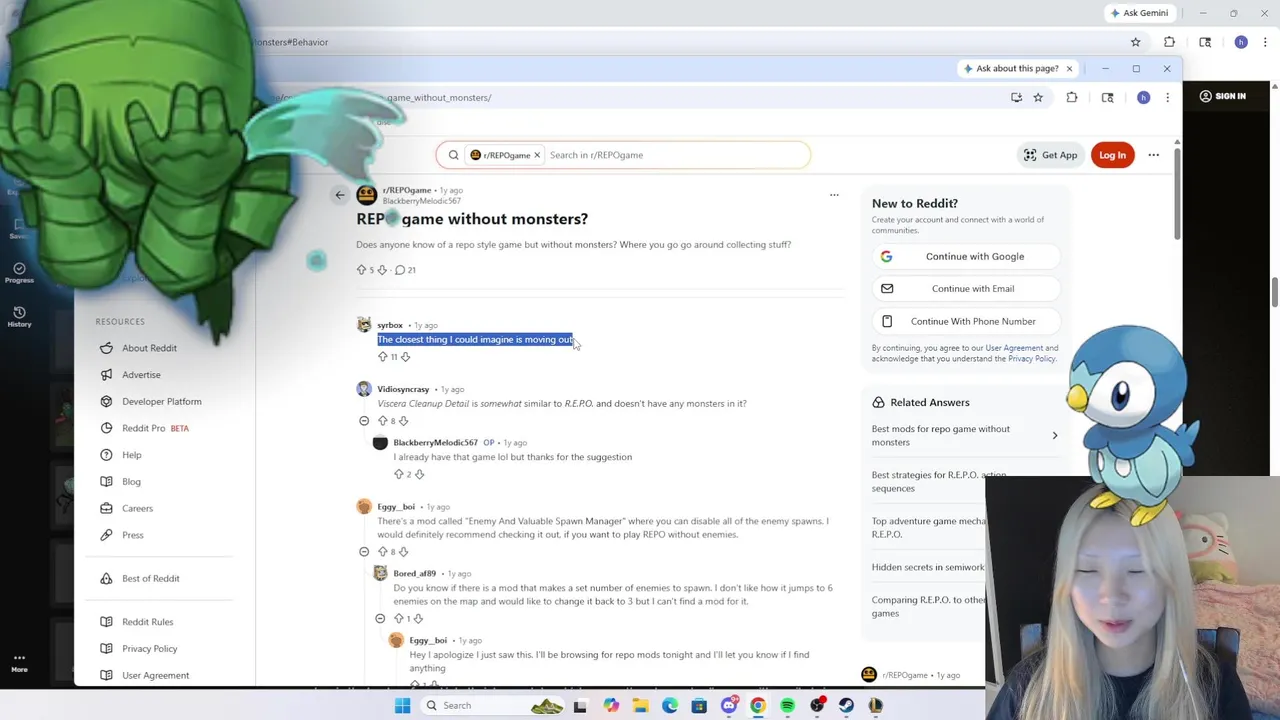Open Steam from the taskbar
1280x720 pixels.
(846, 705)
